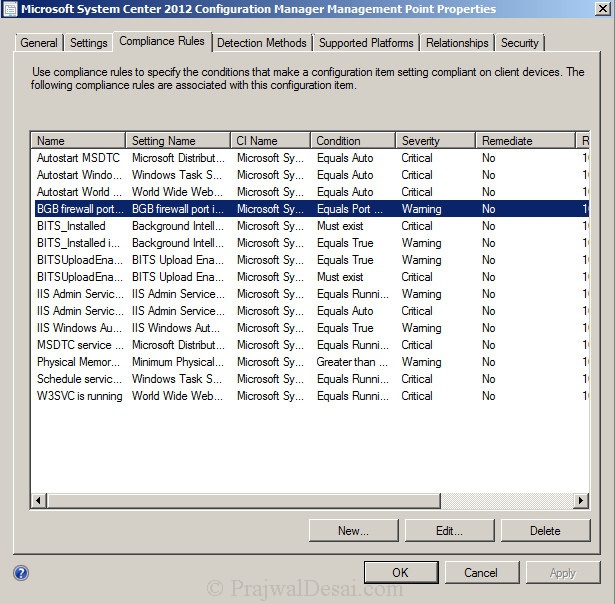
Task: Click the BGB firewall port i... setting cell
Action: 178,209
